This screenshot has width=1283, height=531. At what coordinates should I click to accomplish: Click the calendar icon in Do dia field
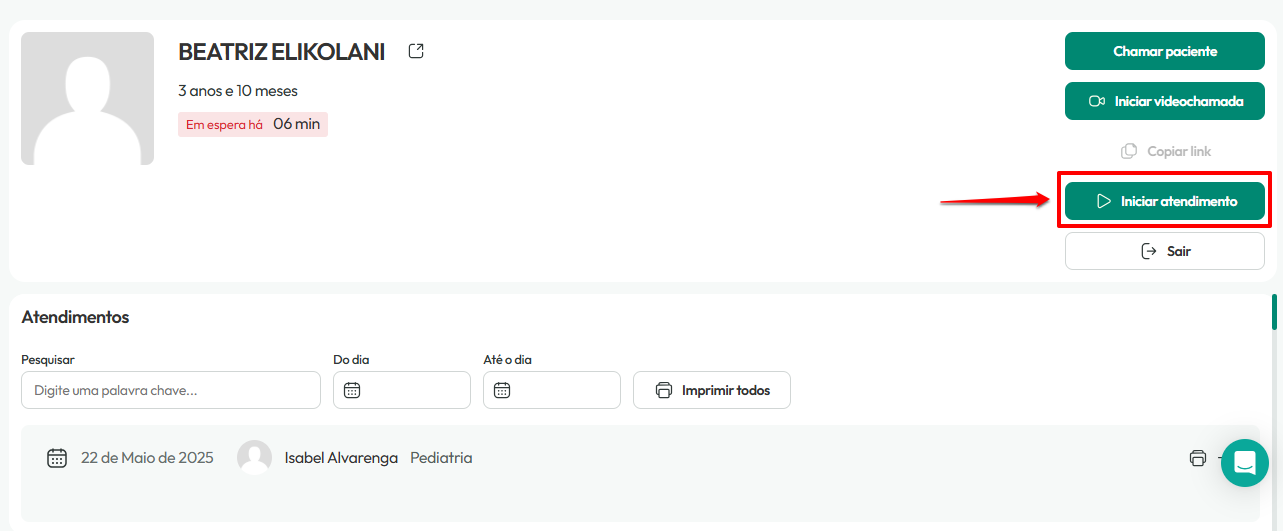352,390
